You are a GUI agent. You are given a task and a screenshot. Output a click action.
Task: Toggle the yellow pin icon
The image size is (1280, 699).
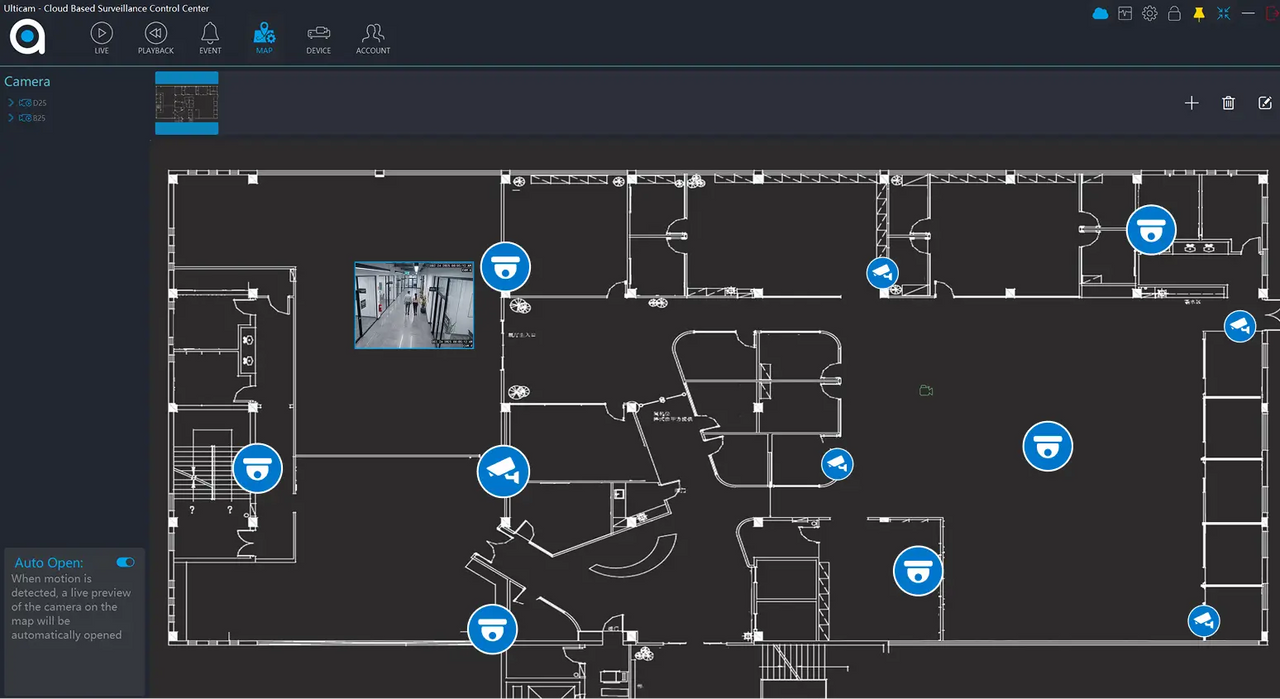pyautogui.click(x=1199, y=14)
